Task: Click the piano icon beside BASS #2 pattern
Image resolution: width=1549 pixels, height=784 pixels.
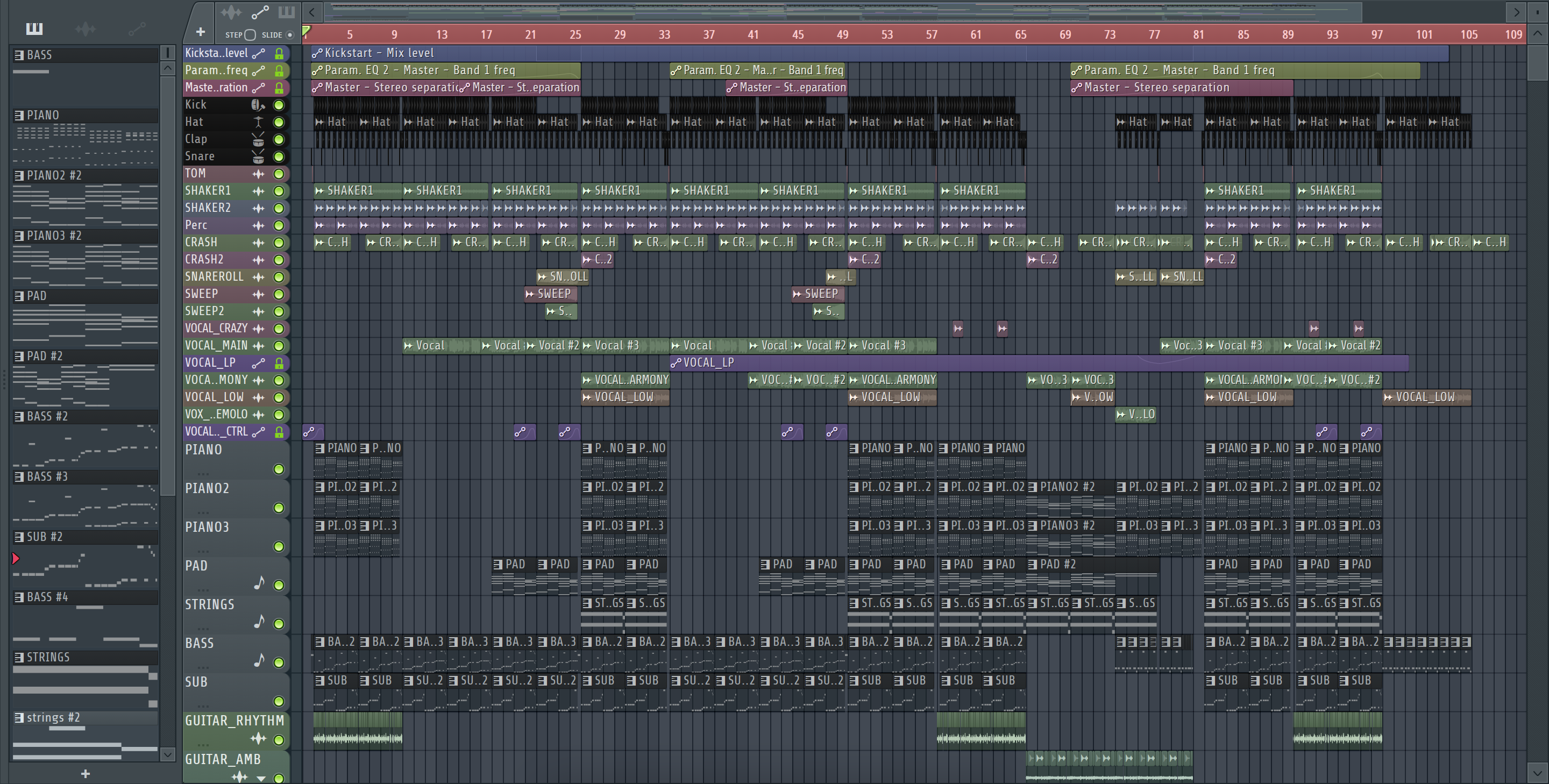Action: (x=19, y=416)
